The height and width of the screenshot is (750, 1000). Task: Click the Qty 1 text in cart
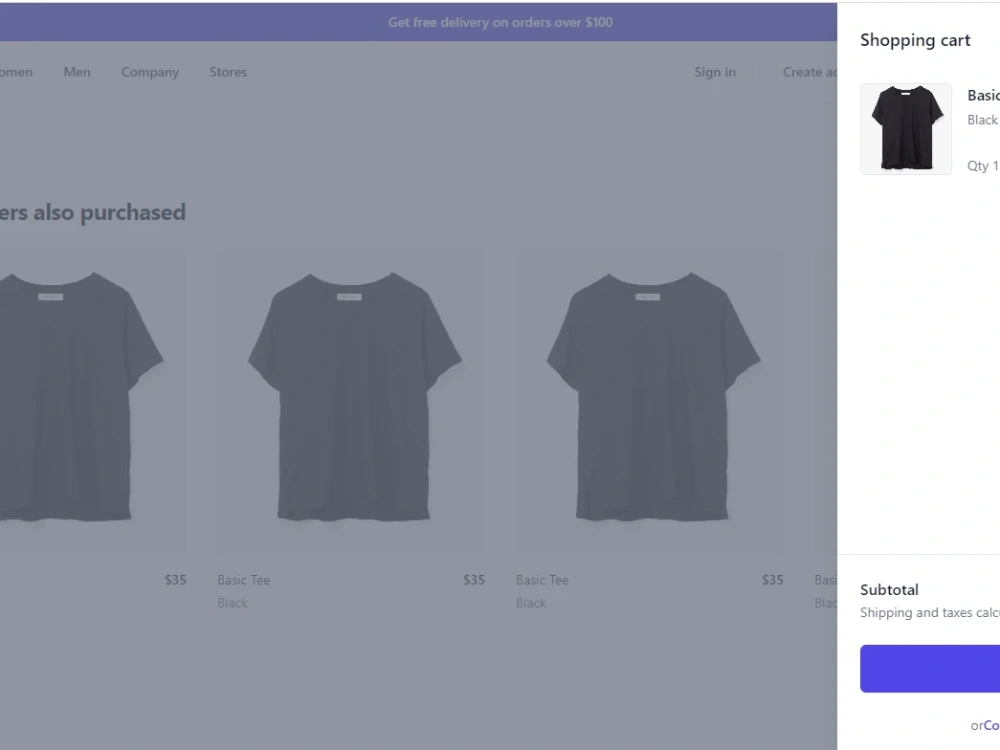[983, 166]
